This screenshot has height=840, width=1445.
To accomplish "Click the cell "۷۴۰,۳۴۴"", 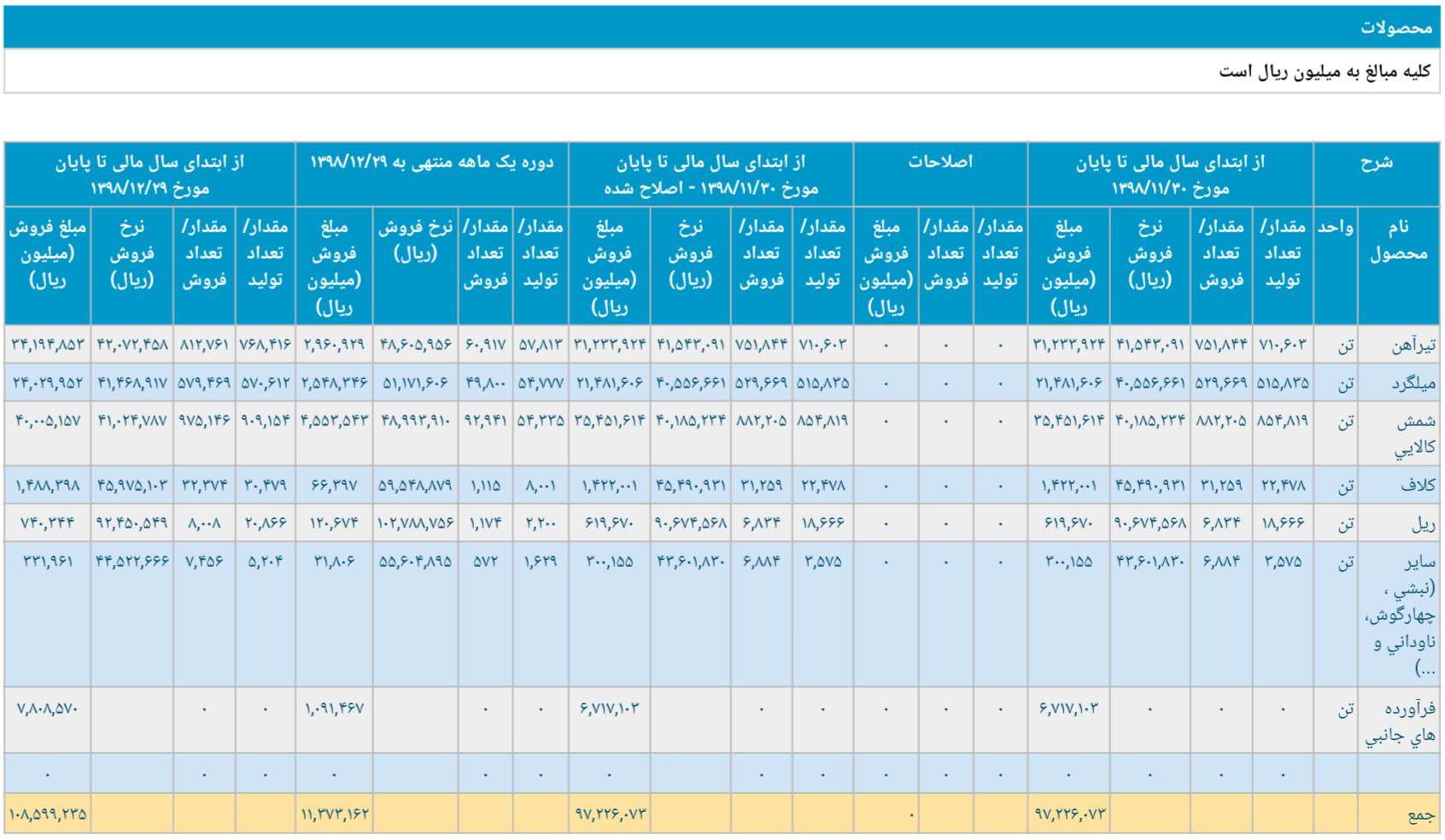I will [48, 522].
